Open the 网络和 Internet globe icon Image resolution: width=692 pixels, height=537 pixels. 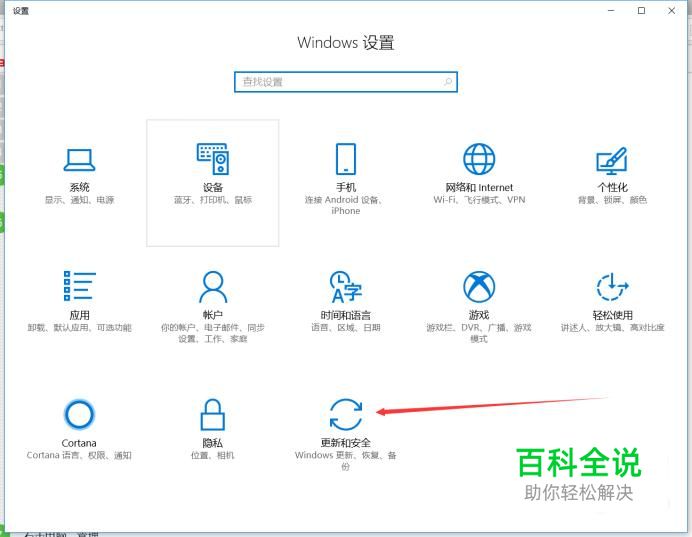(479, 159)
